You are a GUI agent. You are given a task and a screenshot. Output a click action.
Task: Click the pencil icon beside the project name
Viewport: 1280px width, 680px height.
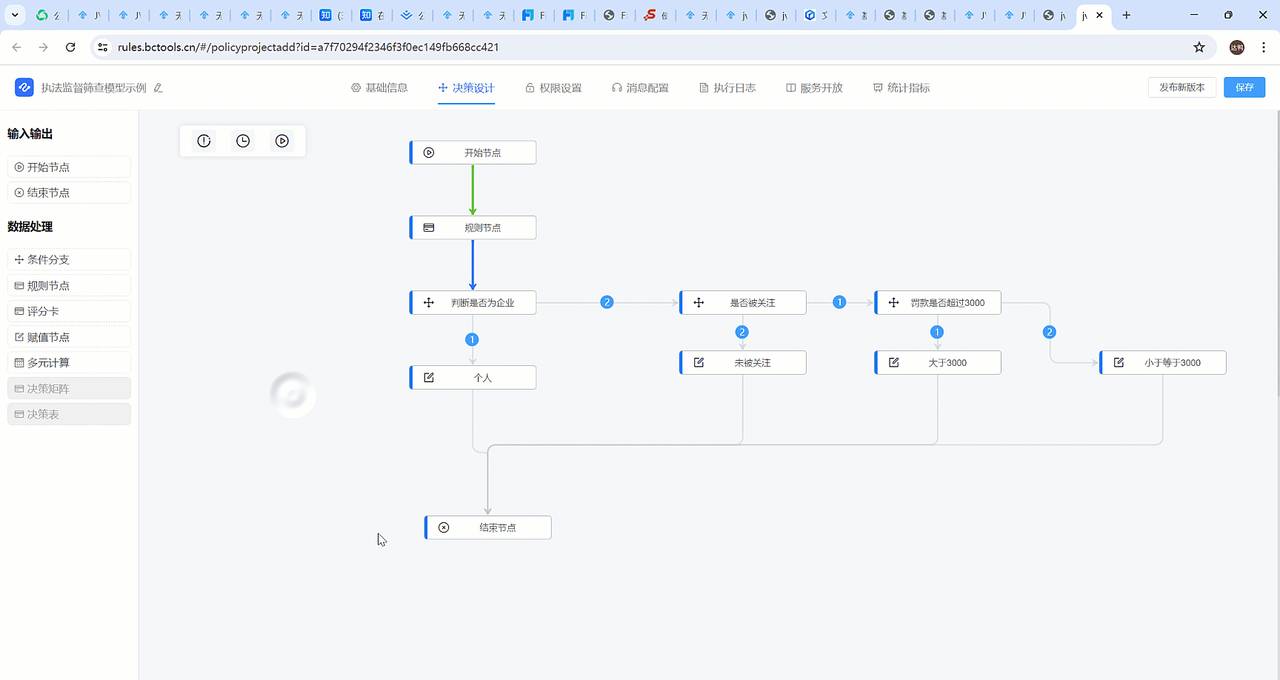(158, 88)
